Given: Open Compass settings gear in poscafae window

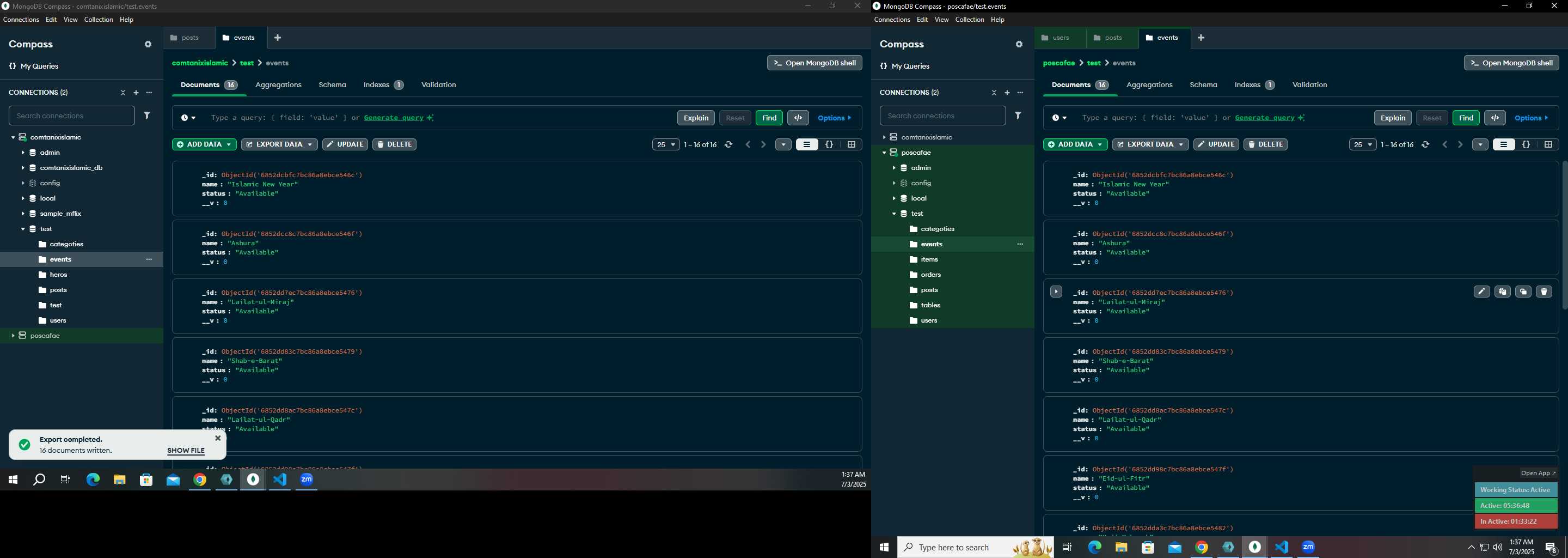Looking at the screenshot, I should pyautogui.click(x=1019, y=45).
